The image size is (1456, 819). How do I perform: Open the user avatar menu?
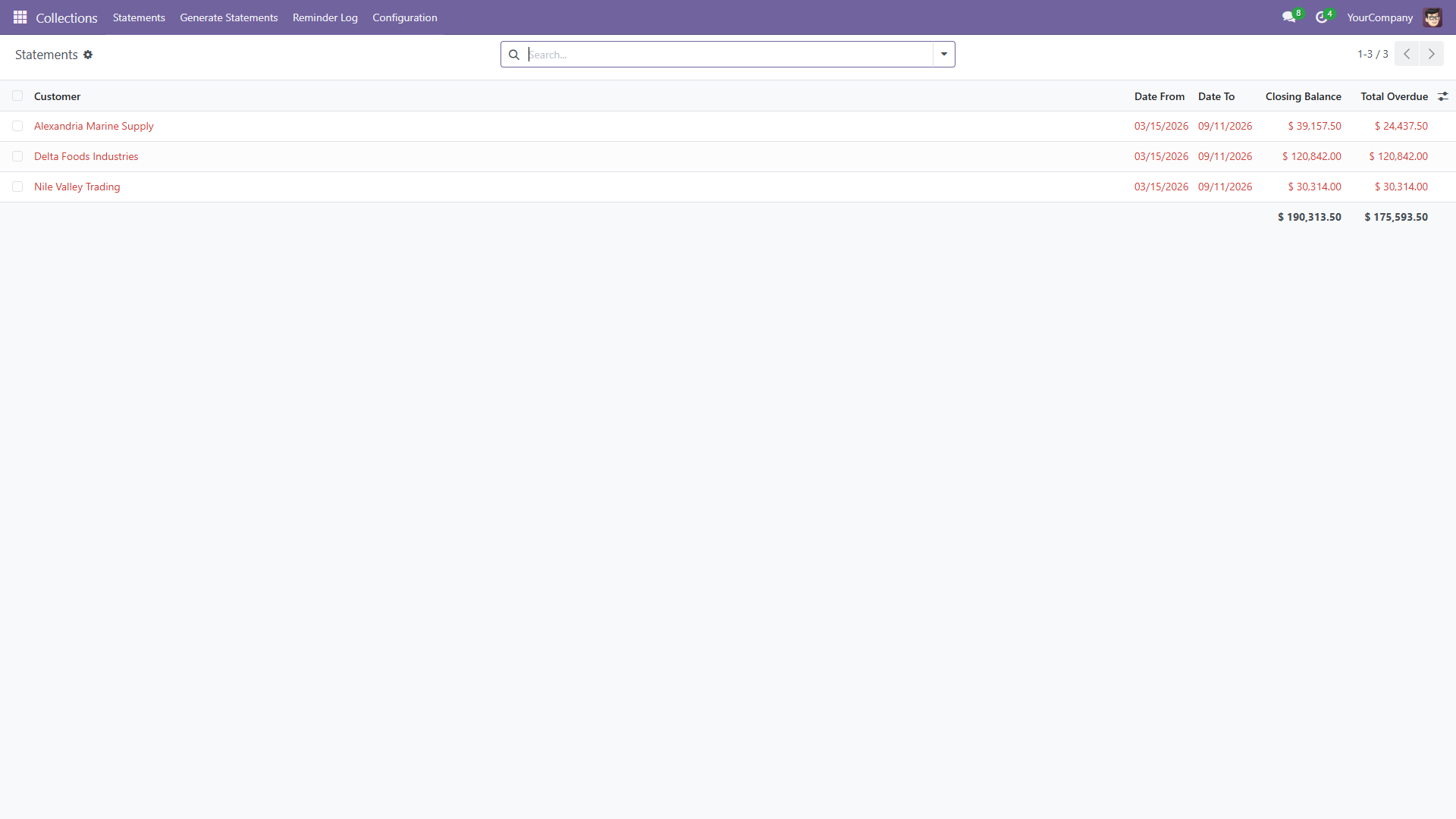coord(1432,17)
